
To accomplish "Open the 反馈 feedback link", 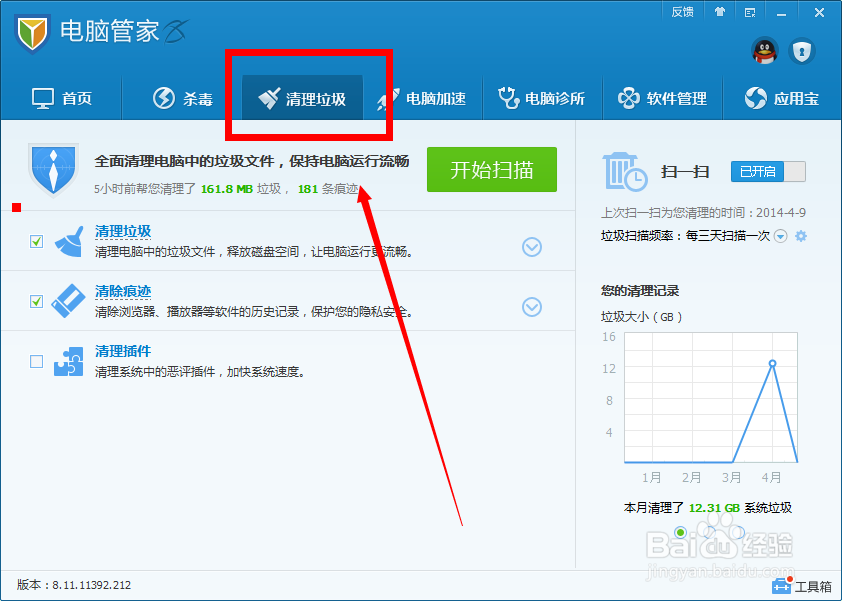I will 683,12.
